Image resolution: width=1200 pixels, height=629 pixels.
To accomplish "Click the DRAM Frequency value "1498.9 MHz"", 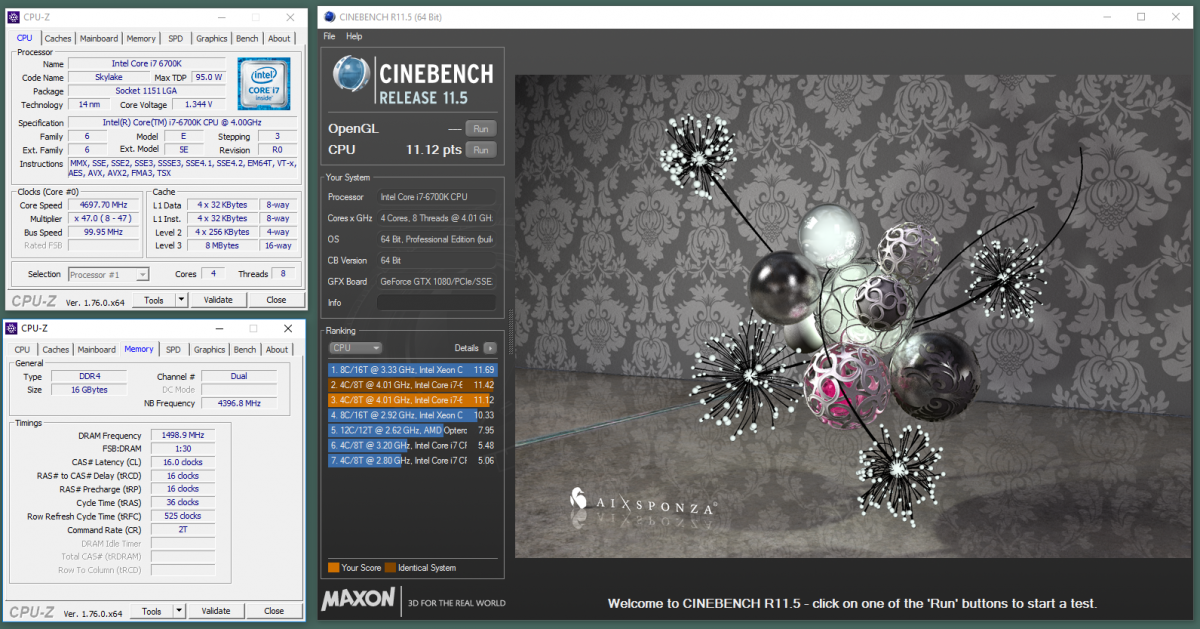I will tap(181, 435).
